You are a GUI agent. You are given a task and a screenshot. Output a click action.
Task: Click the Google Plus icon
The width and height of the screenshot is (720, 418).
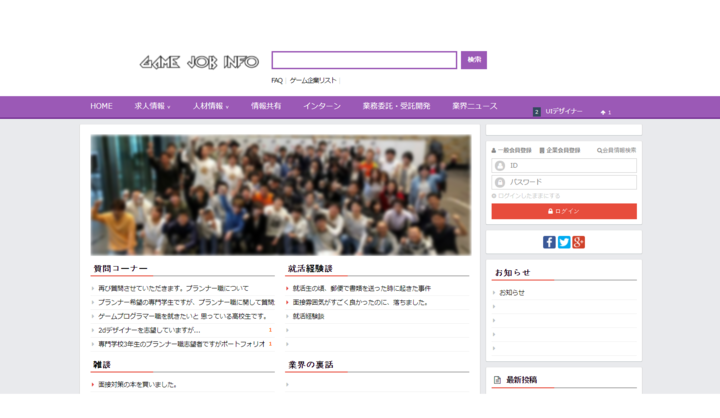click(578, 242)
